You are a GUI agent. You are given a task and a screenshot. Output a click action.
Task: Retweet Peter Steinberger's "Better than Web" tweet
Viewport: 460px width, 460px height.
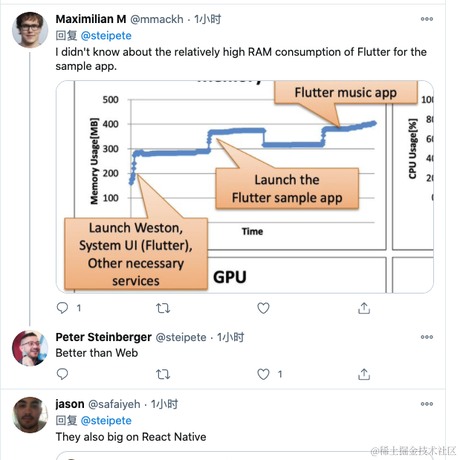(163, 374)
